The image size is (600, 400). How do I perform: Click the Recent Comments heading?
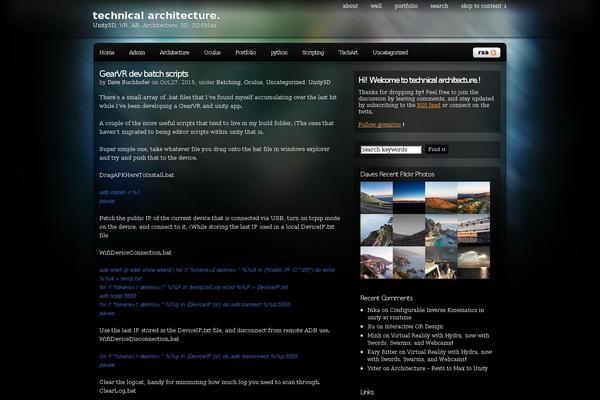point(386,298)
